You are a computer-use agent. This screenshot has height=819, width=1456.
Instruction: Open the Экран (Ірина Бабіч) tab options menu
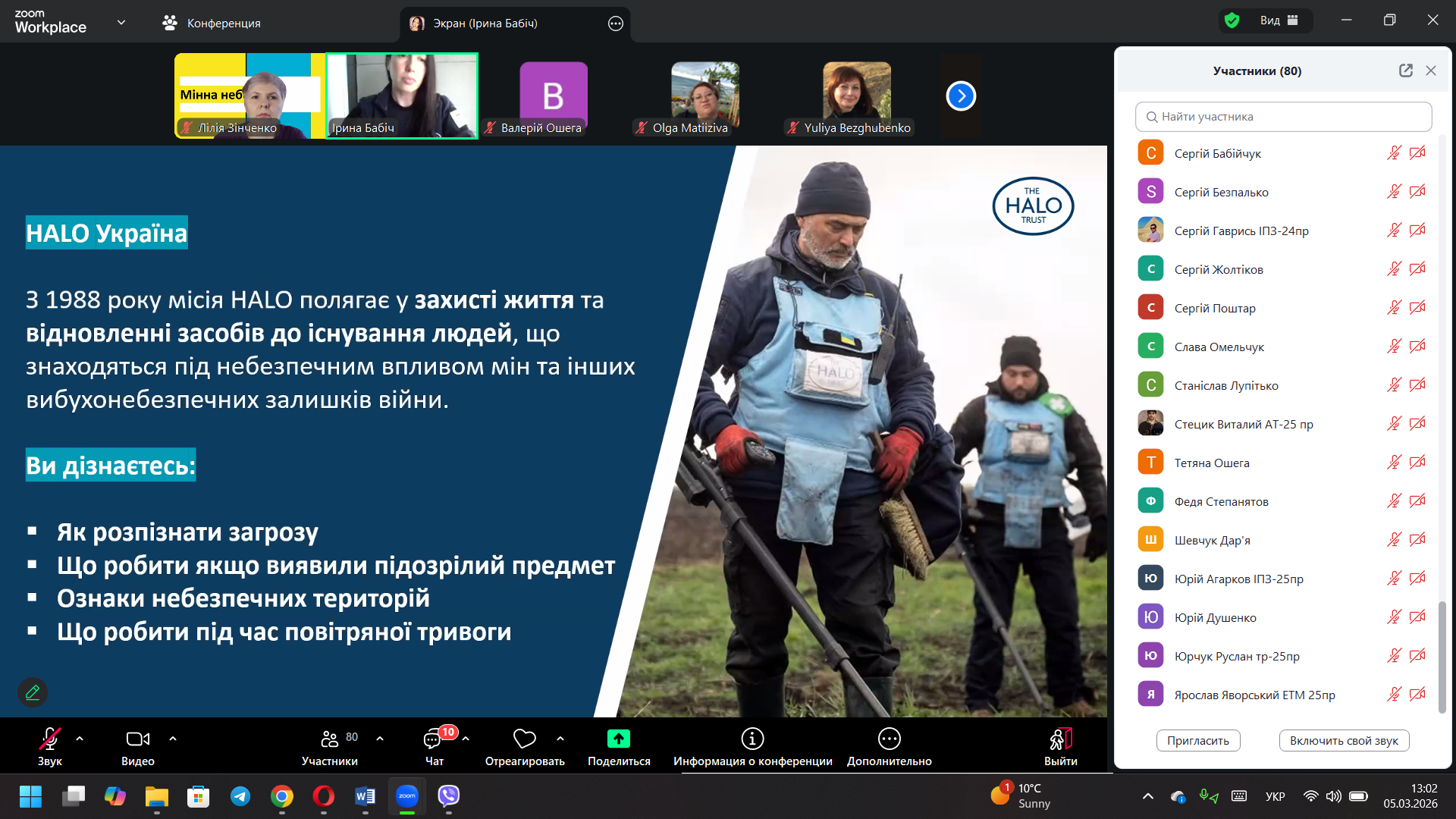tap(614, 24)
